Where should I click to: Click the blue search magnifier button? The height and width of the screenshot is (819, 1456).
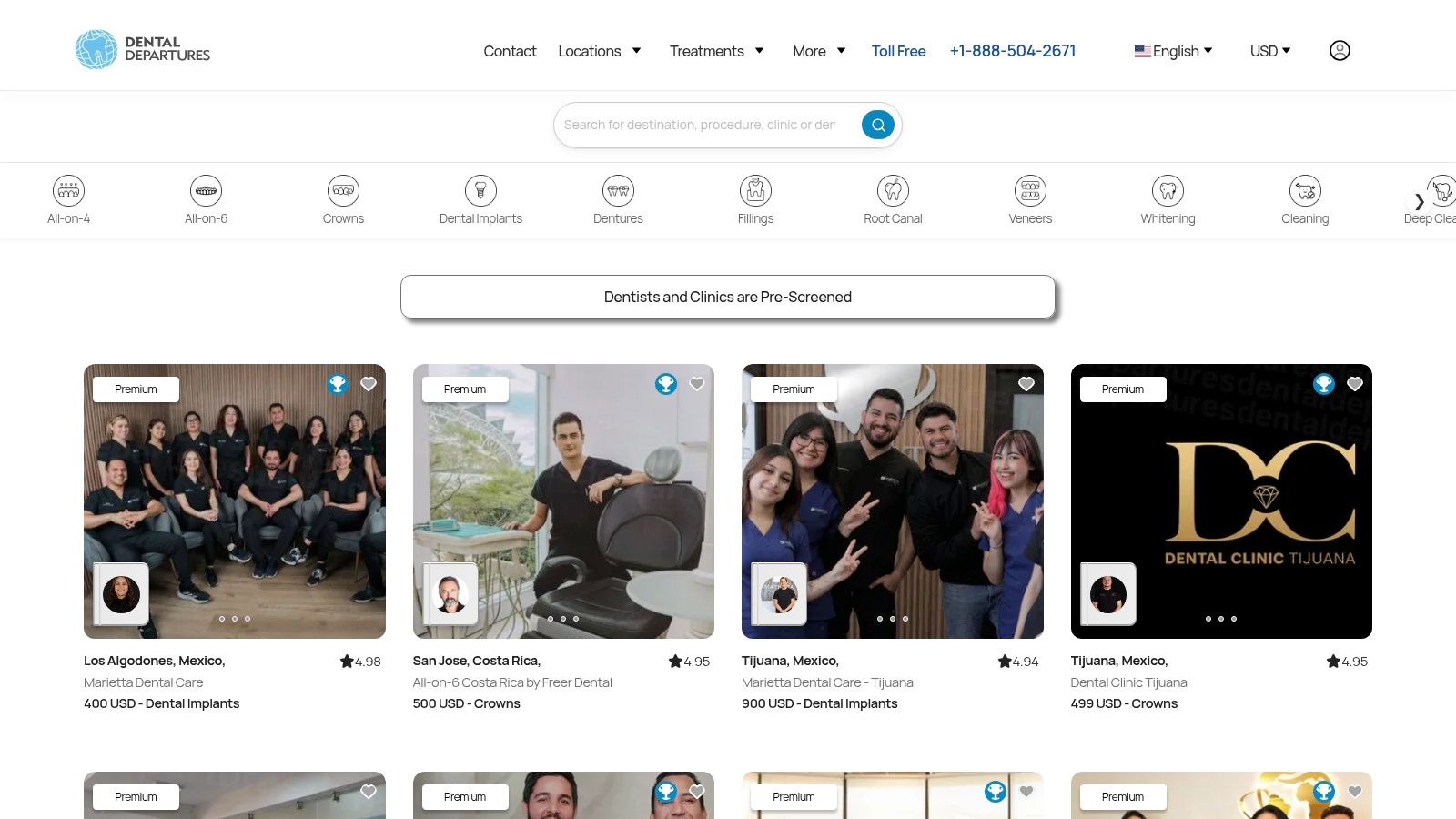pos(878,125)
